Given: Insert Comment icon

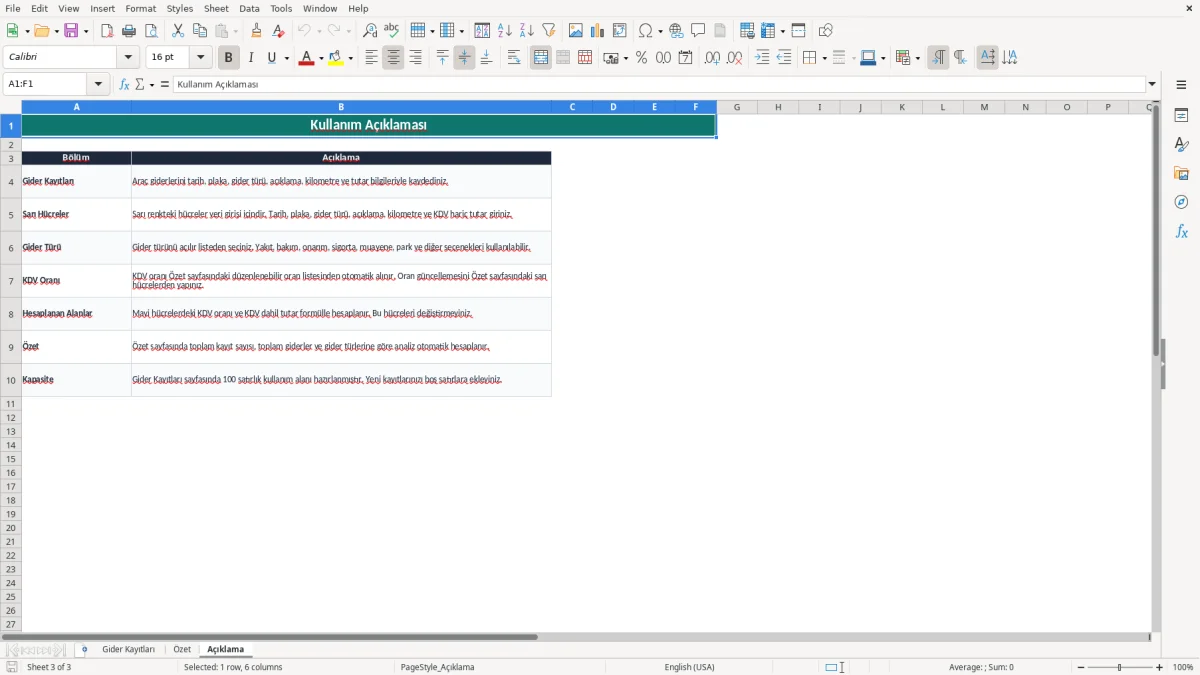Looking at the screenshot, I should 699,31.
